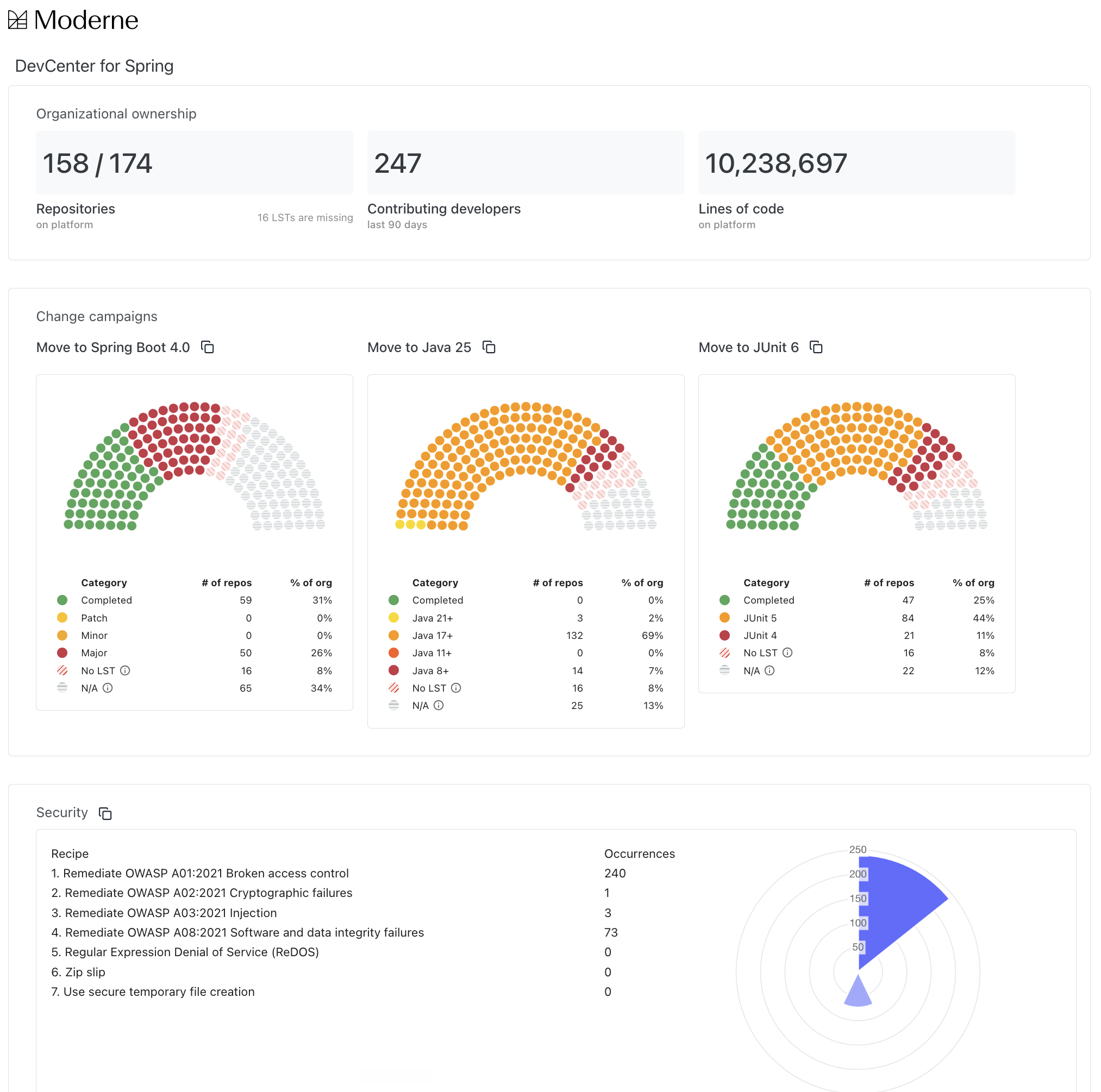The image size is (1101, 1092).
Task: Open info icon beside N/A in JUnit 6 table
Action: 770,670
